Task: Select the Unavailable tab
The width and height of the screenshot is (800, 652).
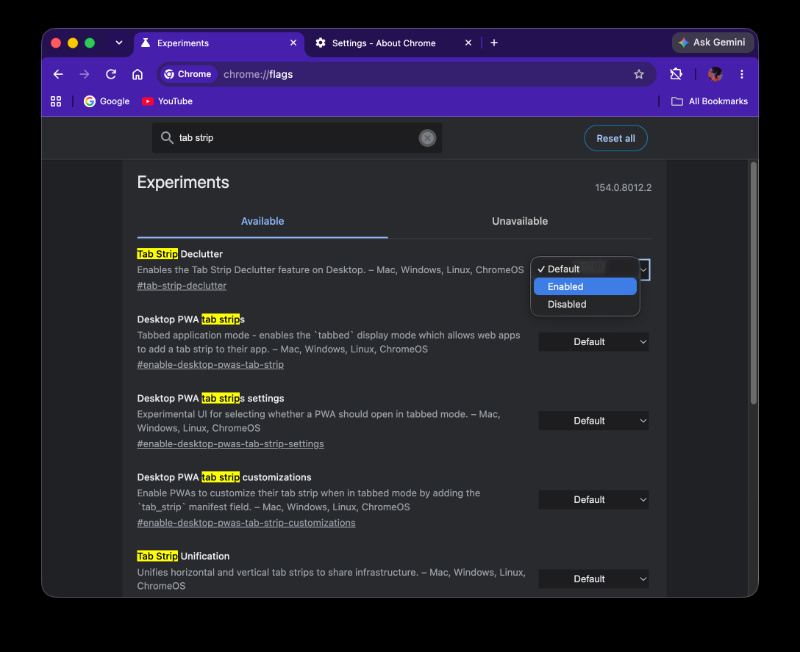Action: pyautogui.click(x=519, y=221)
